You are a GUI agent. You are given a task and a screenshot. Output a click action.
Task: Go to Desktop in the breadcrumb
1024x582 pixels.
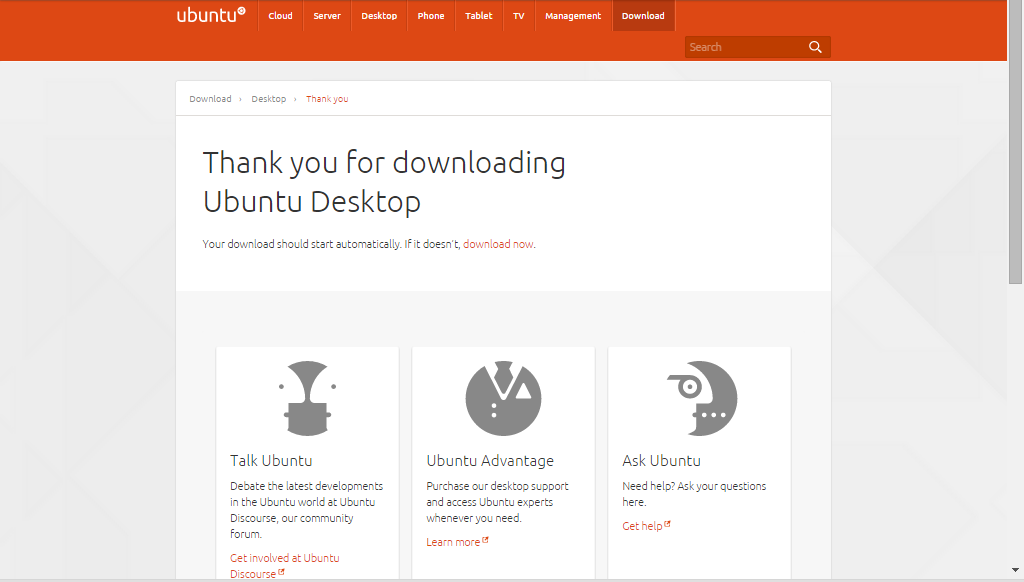pos(268,99)
